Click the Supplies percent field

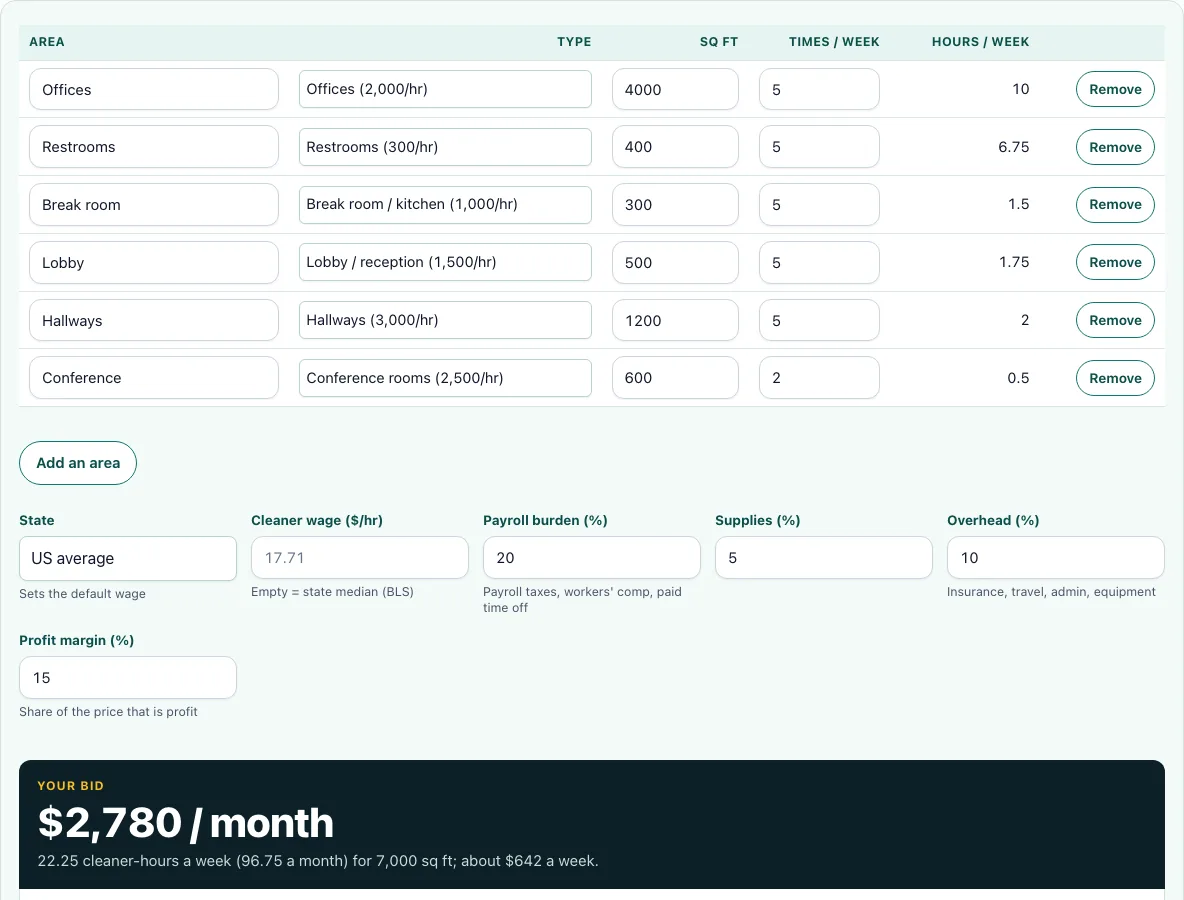(824, 558)
